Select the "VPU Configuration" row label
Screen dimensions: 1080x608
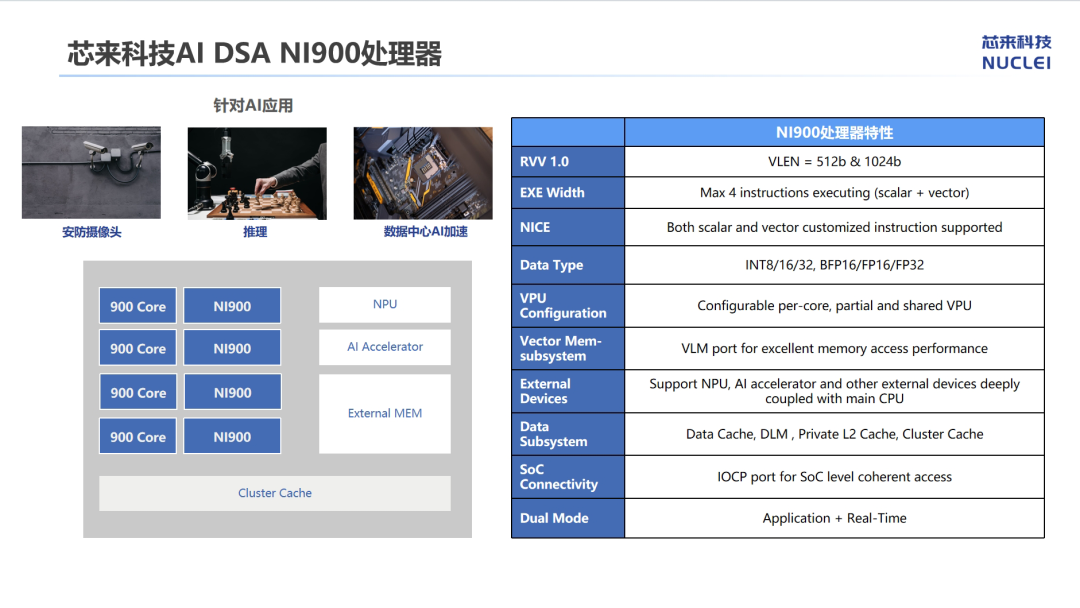point(568,306)
